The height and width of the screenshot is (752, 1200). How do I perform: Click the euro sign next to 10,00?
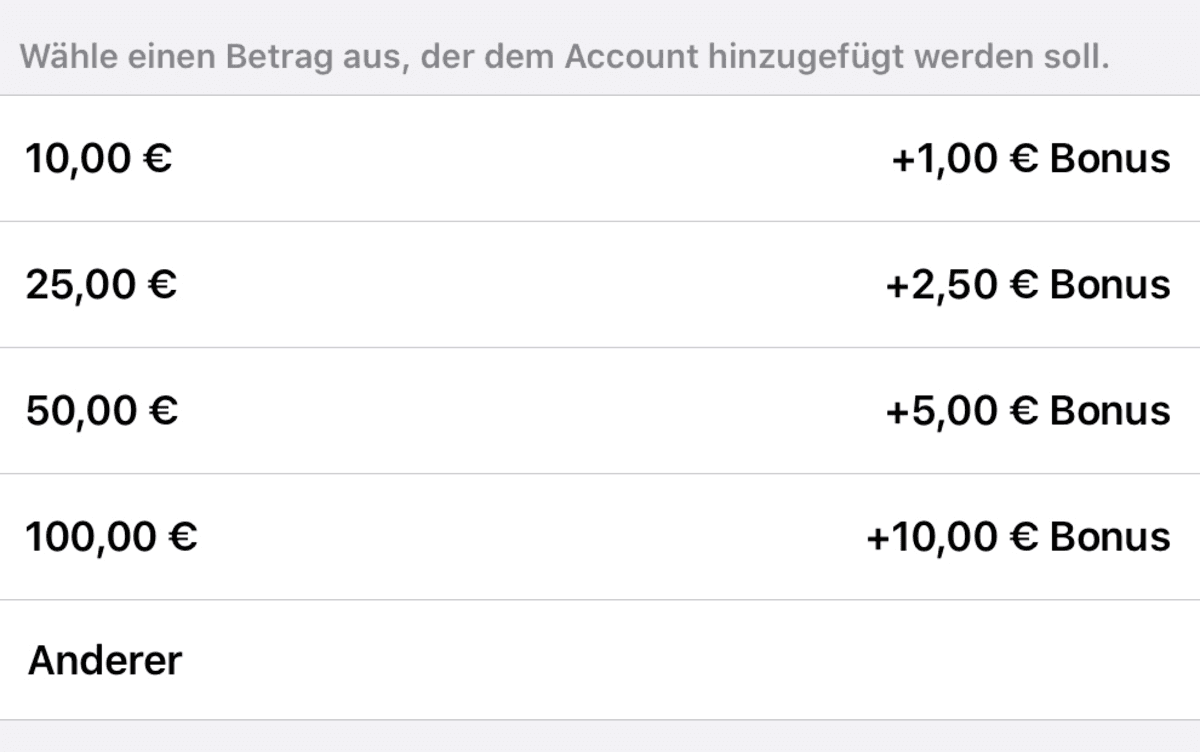158,159
